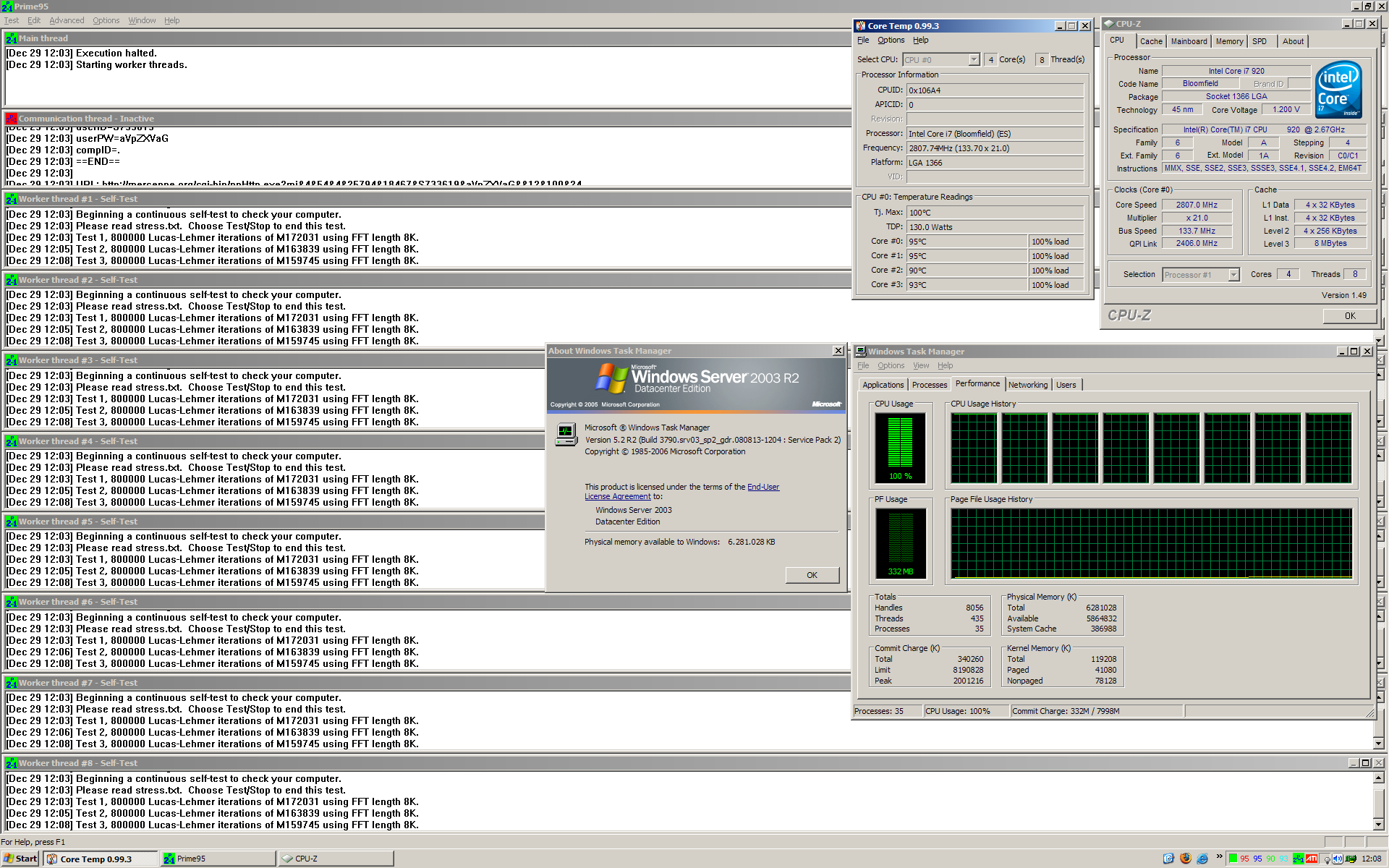Click the Worker thread #5 window icon
The height and width of the screenshot is (868, 1389).
pyautogui.click(x=11, y=522)
